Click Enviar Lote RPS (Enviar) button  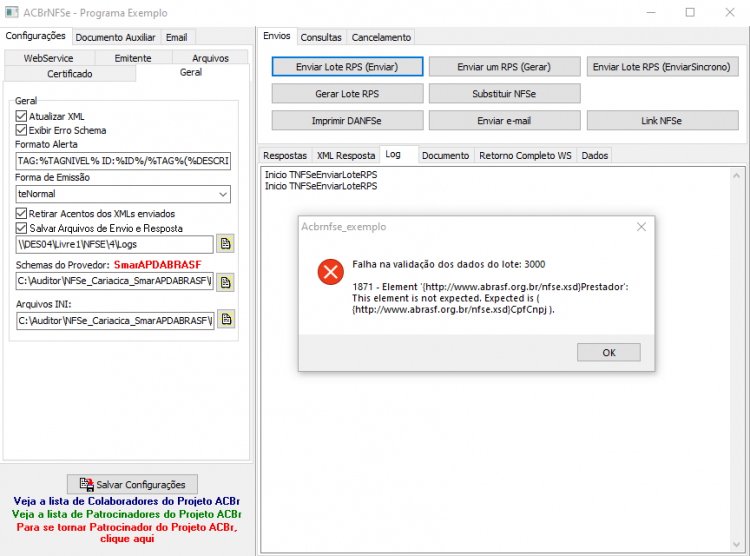(347, 67)
